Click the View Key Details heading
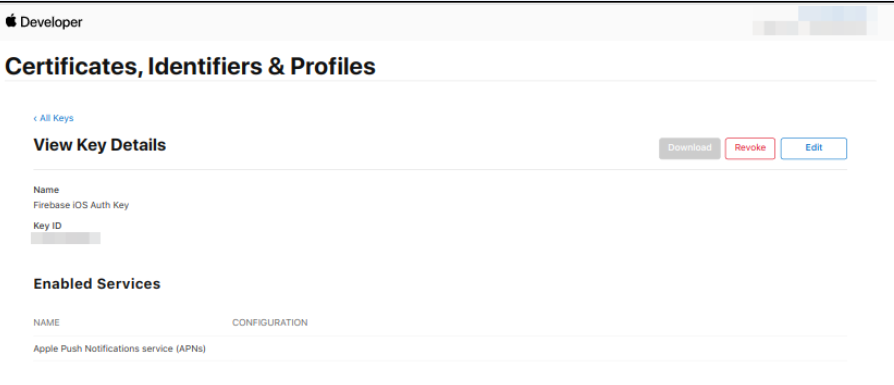The width and height of the screenshot is (894, 385). (x=100, y=145)
